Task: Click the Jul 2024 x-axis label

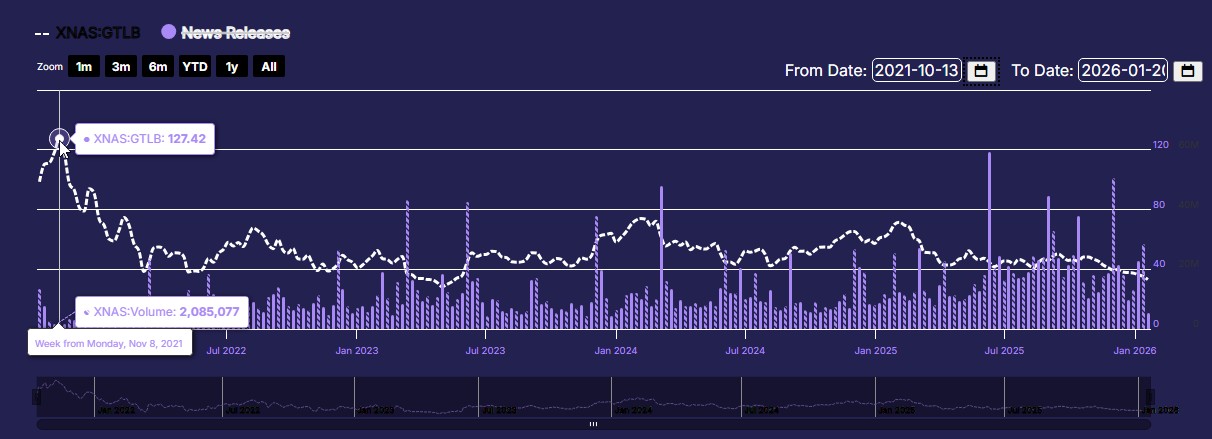Action: 745,351
